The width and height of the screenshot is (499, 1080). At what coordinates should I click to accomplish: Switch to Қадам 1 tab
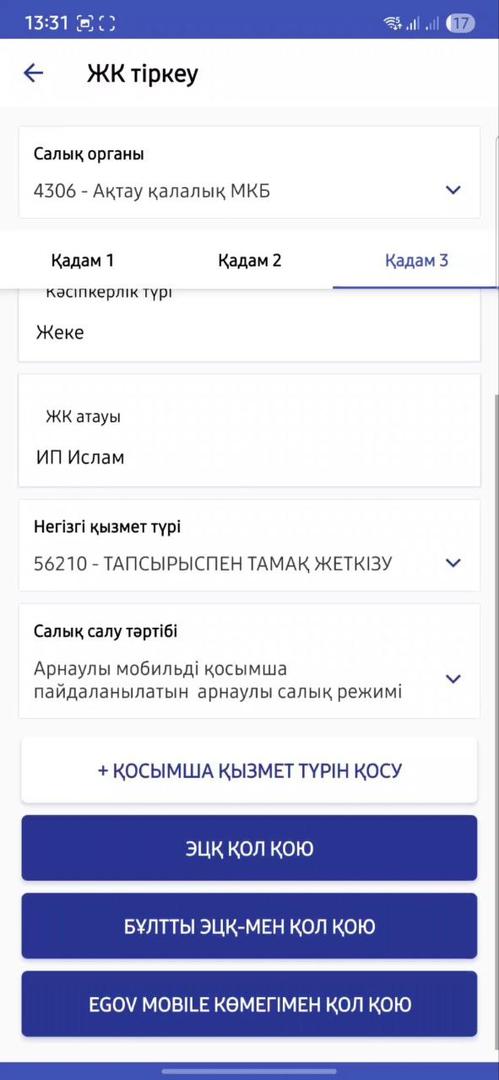click(82, 260)
